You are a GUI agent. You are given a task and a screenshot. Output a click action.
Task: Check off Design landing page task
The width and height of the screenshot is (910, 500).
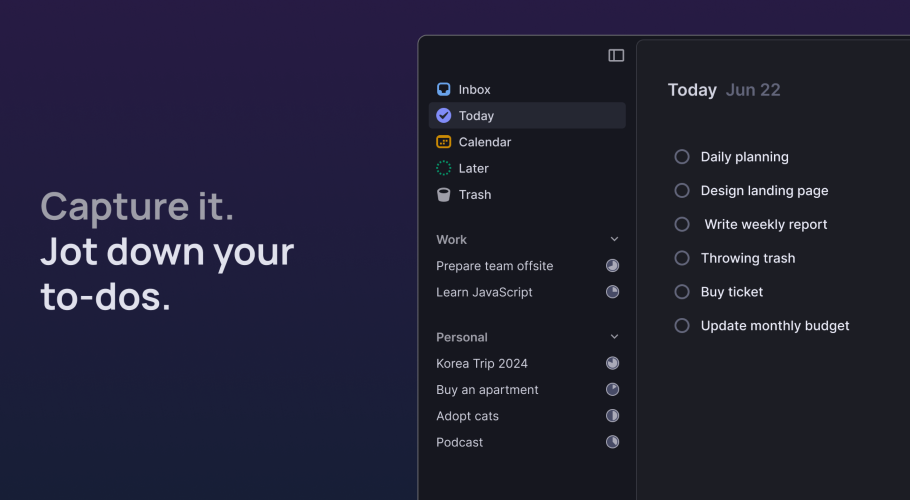point(682,190)
